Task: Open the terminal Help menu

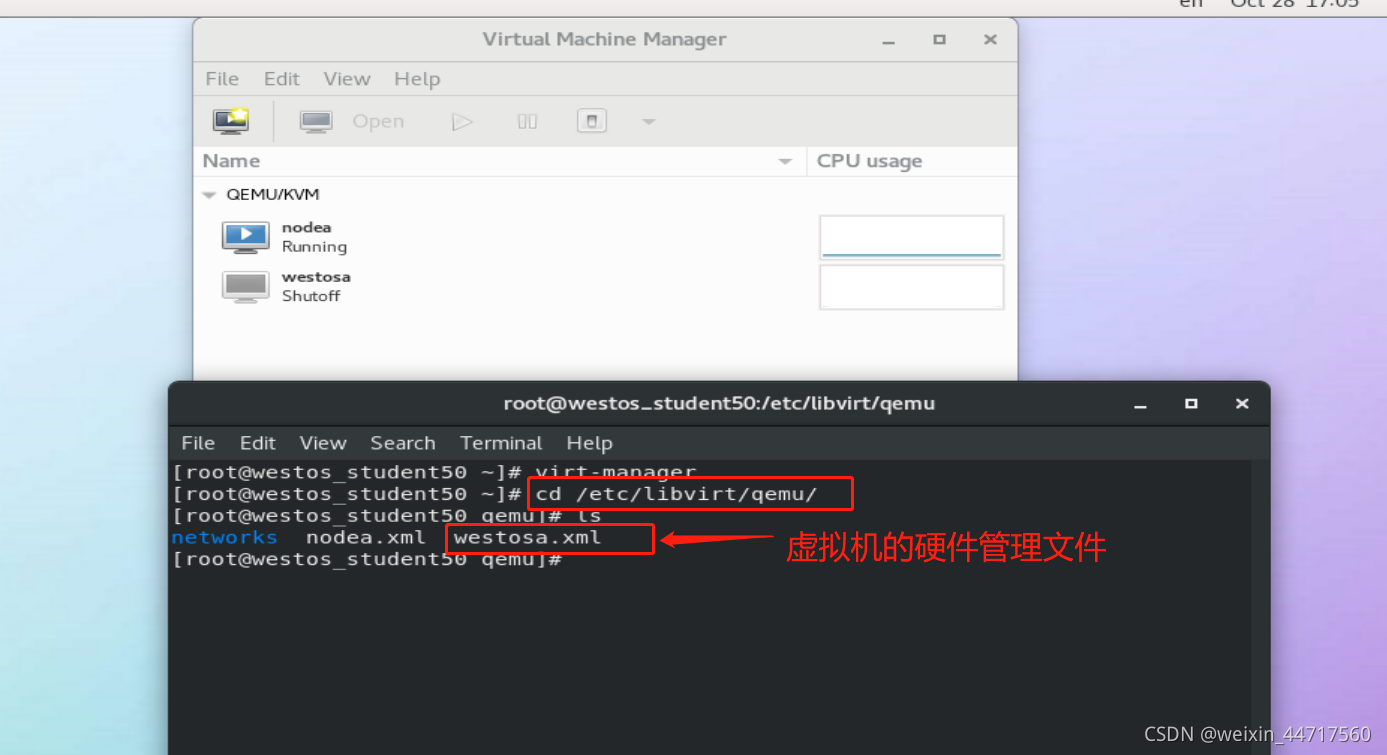Action: pos(589,443)
